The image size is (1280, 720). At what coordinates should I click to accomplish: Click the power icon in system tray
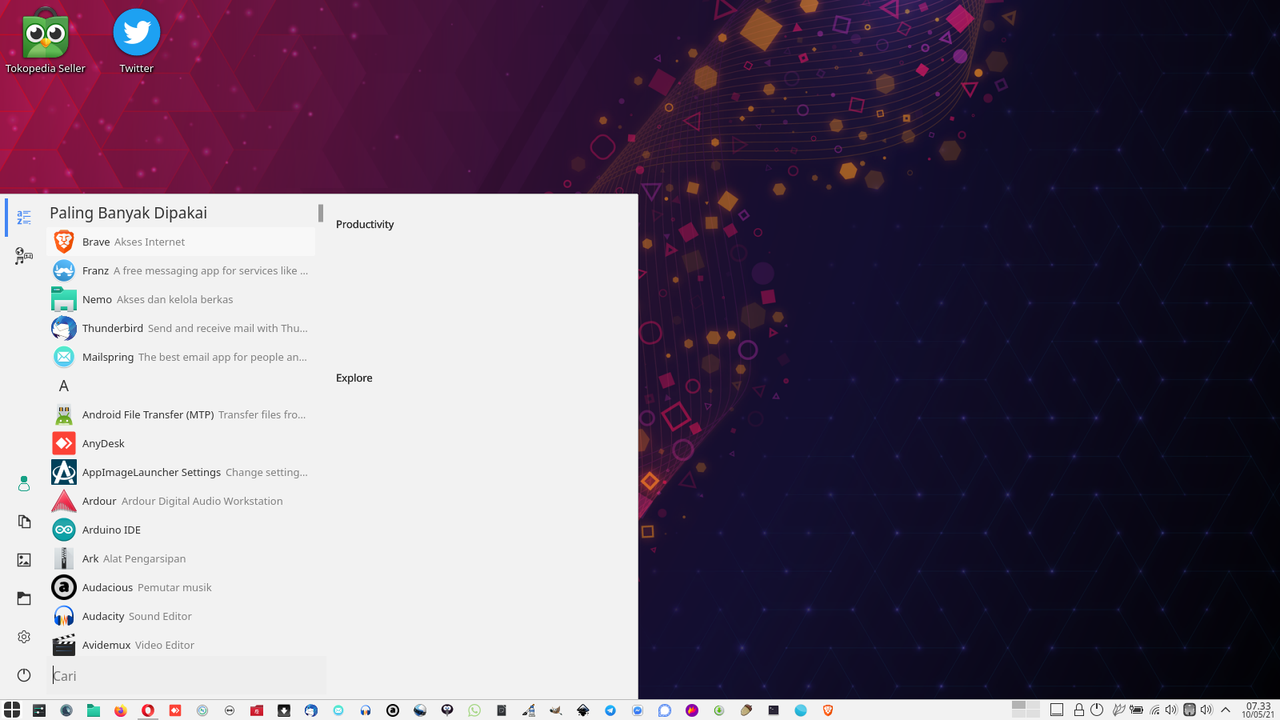(x=1097, y=710)
